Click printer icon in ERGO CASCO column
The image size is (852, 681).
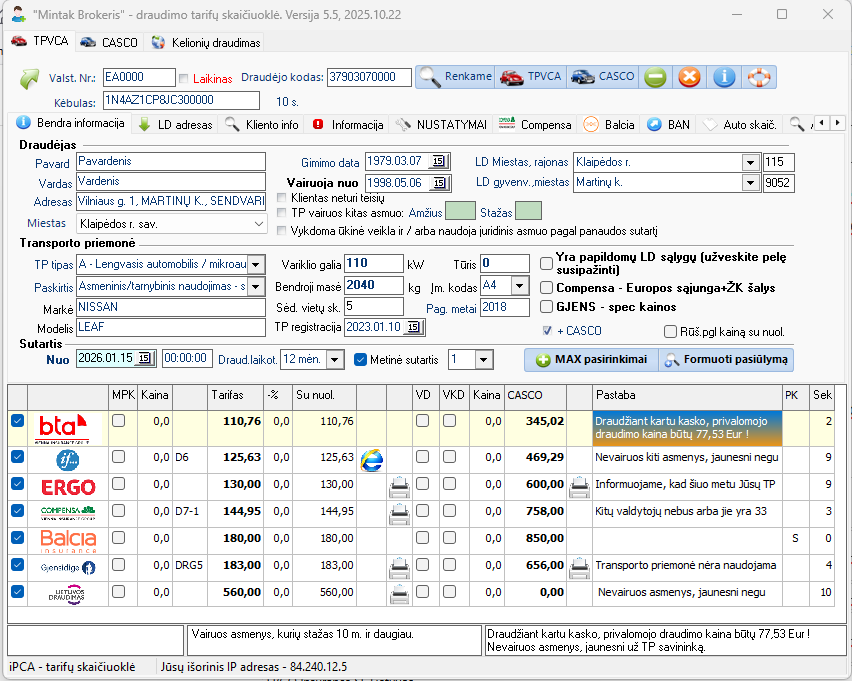[x=579, y=487]
